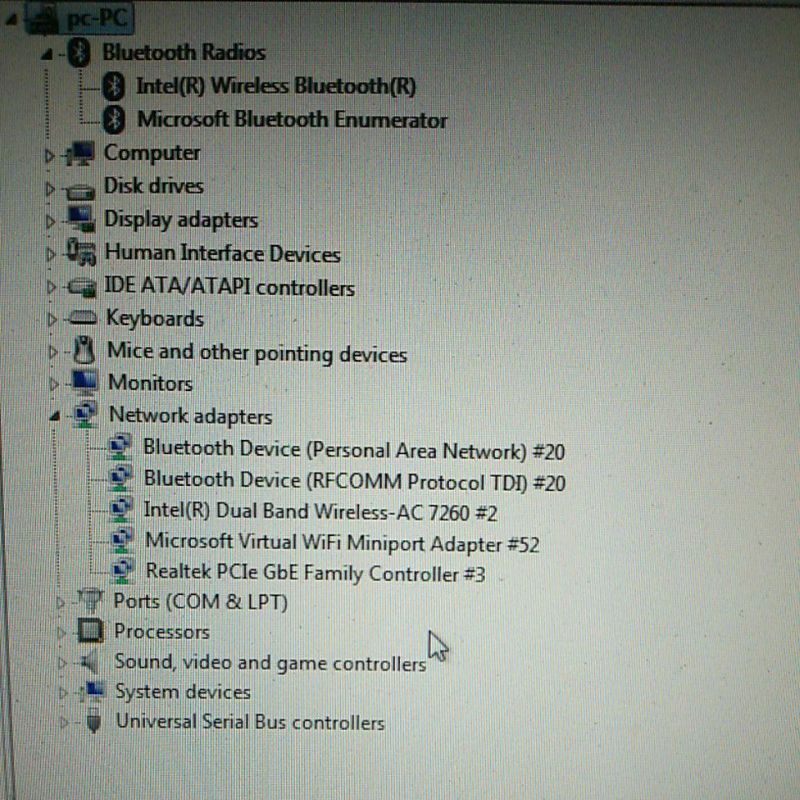
Task: Select the pc-PC root label
Action: coord(97,19)
